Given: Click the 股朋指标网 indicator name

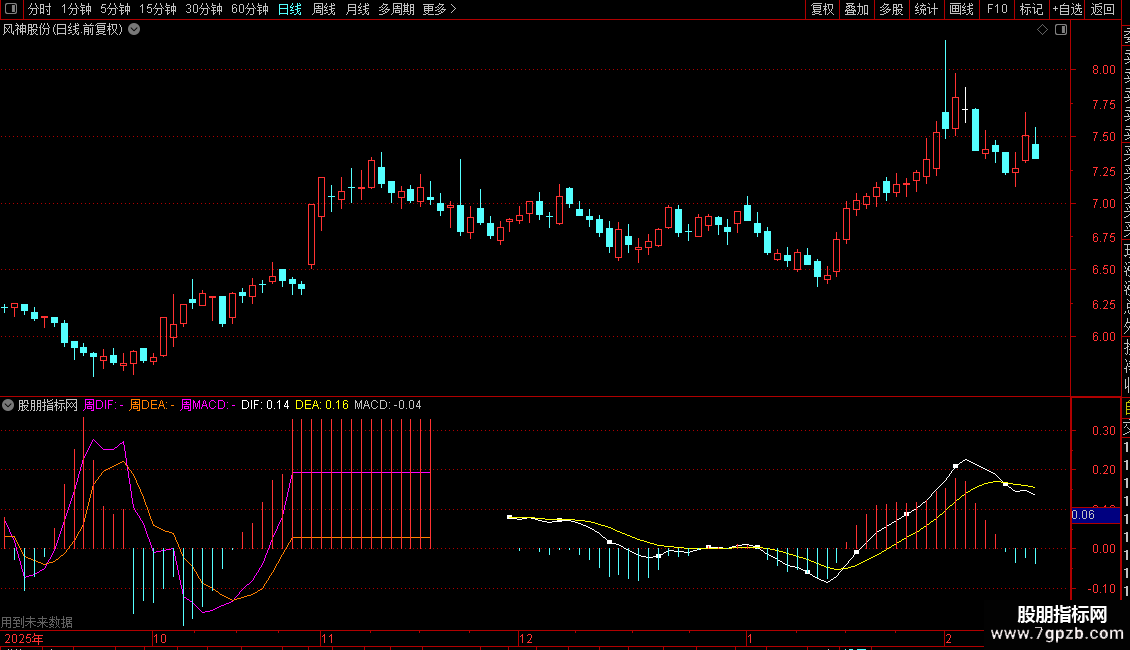Looking at the screenshot, I should 48,405.
